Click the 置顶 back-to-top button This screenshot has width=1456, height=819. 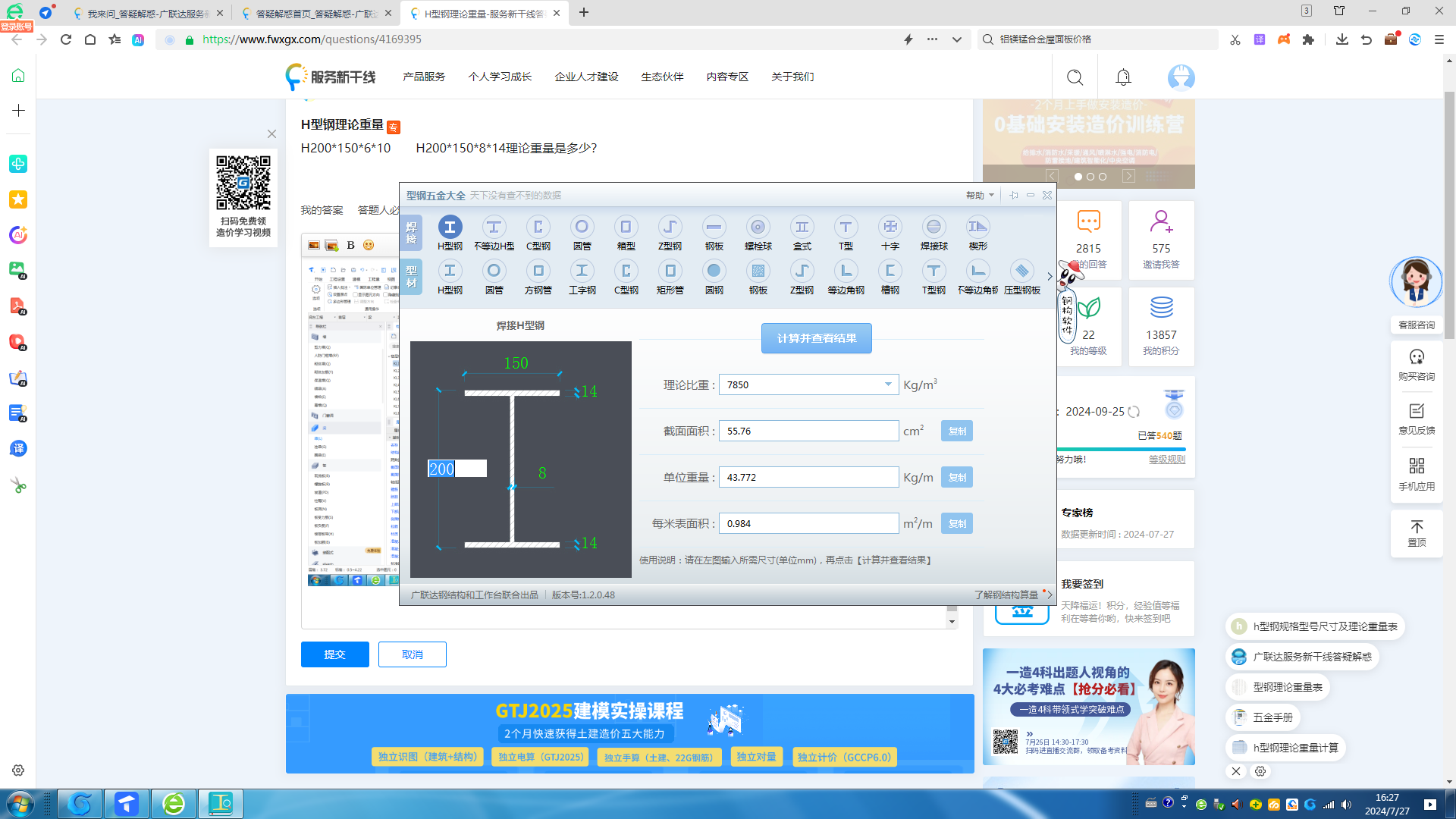1417,534
